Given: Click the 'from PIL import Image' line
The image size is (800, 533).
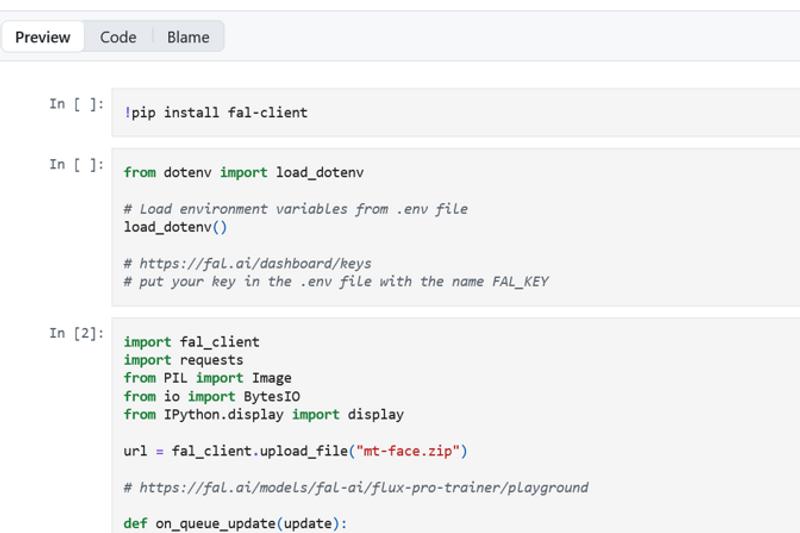Looking at the screenshot, I should pyautogui.click(x=207, y=378).
